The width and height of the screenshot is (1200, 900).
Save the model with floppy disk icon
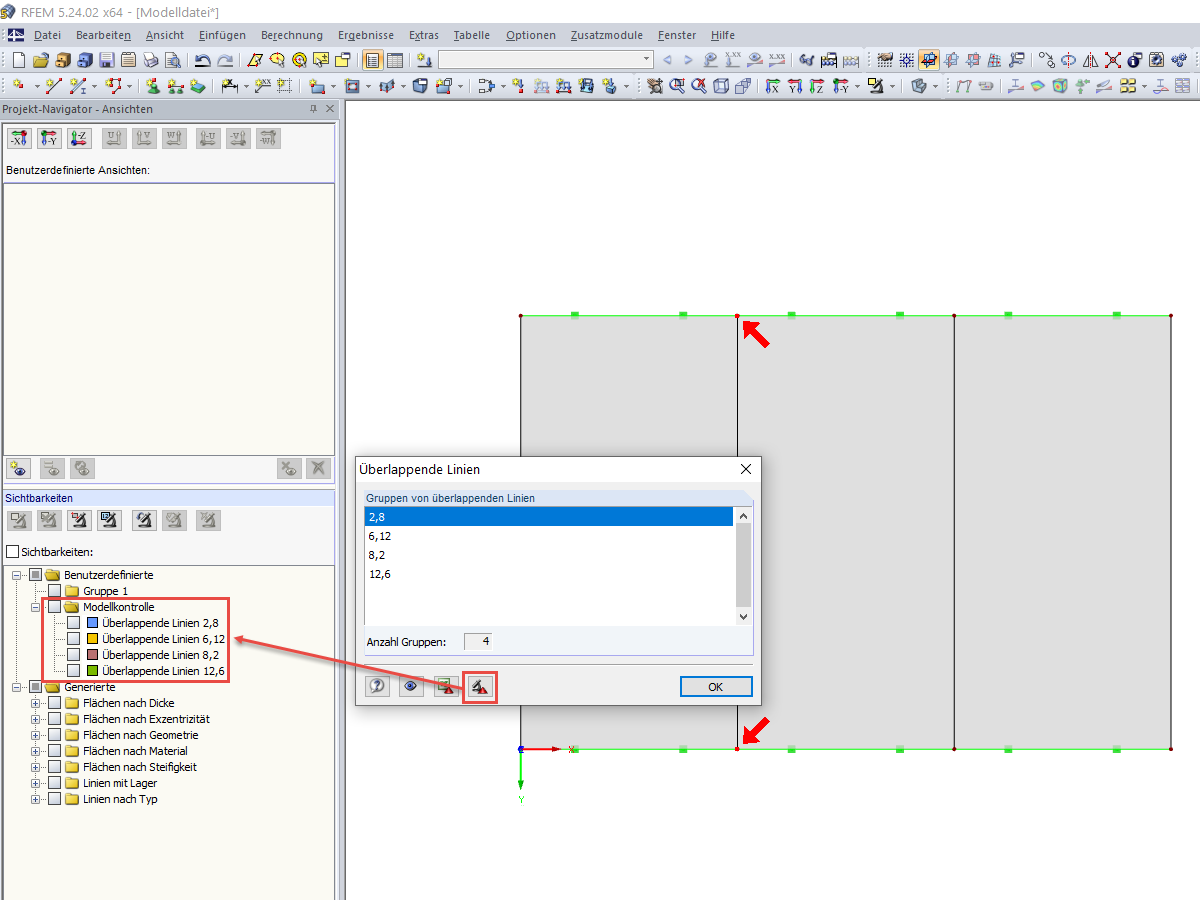point(107,60)
